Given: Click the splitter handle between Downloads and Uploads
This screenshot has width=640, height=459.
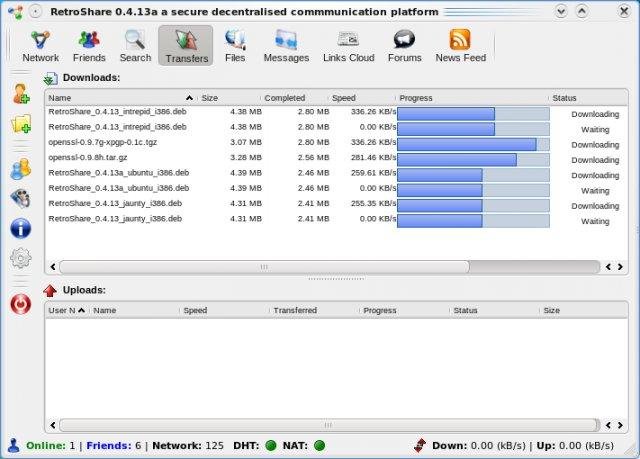Looking at the screenshot, I should (x=336, y=279).
